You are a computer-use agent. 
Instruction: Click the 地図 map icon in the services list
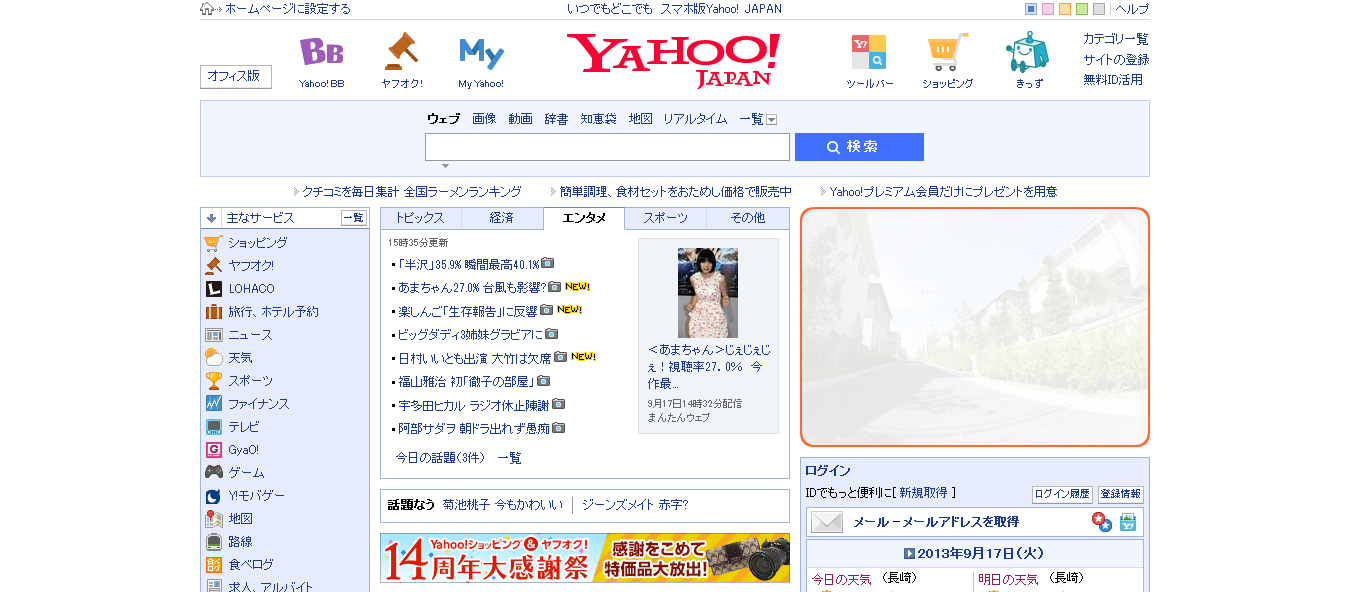213,519
